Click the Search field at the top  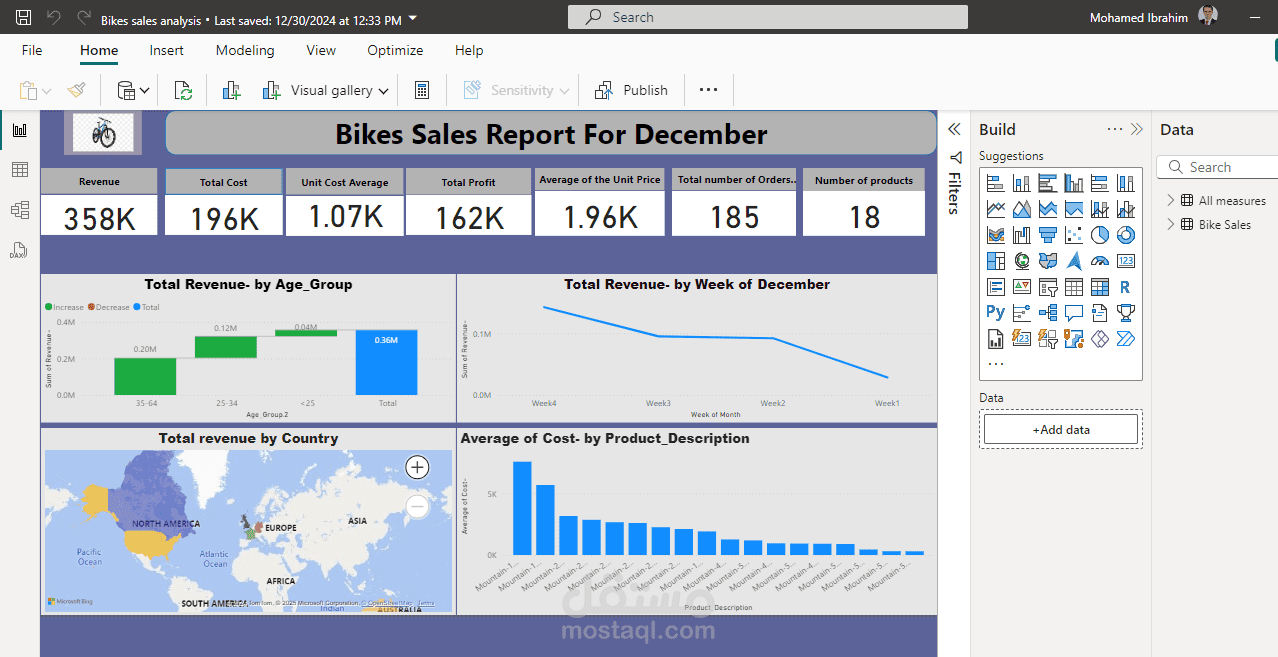[x=767, y=16]
